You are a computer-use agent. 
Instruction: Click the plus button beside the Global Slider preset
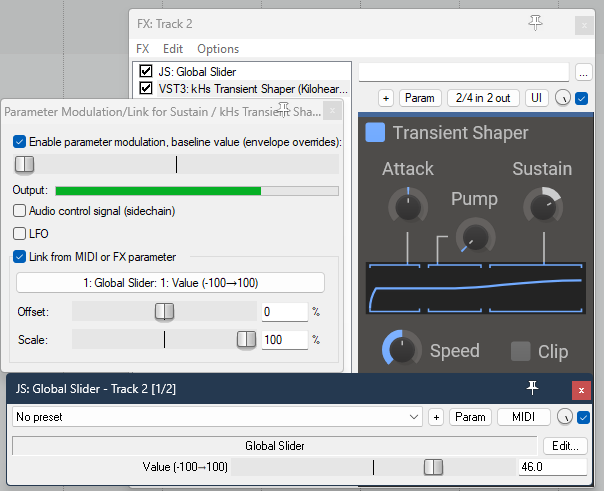[x=436, y=416]
